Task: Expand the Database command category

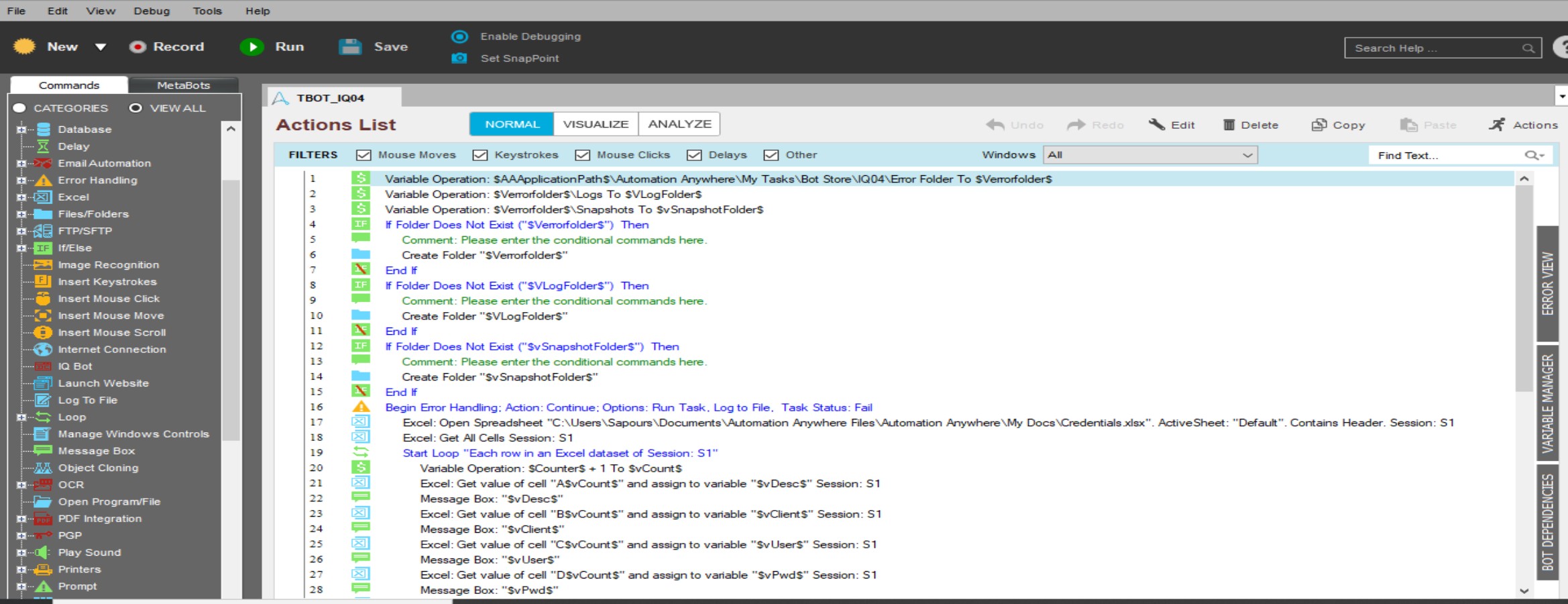Action: pyautogui.click(x=21, y=130)
